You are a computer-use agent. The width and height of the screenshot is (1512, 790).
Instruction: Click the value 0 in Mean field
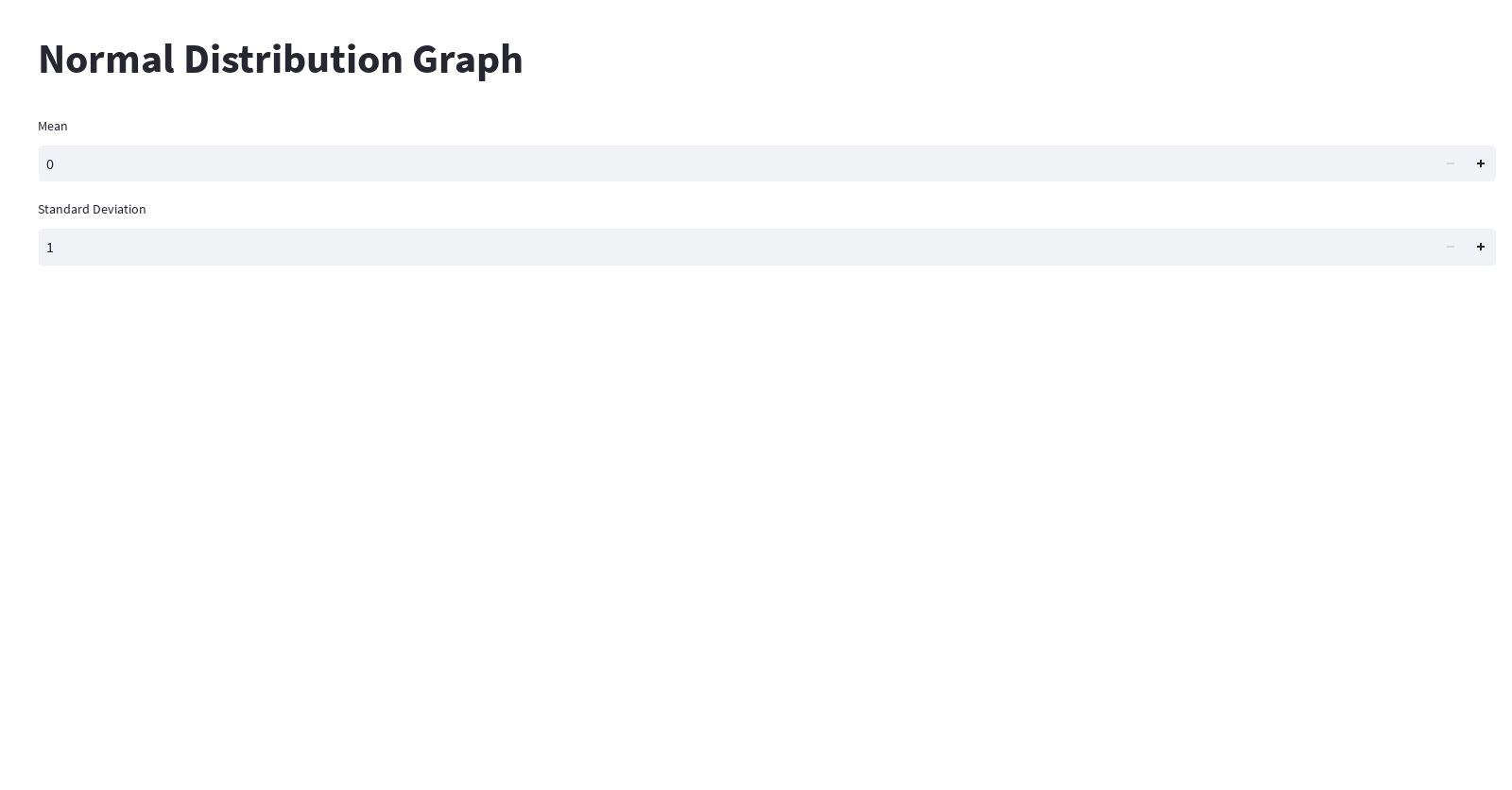tap(50, 164)
